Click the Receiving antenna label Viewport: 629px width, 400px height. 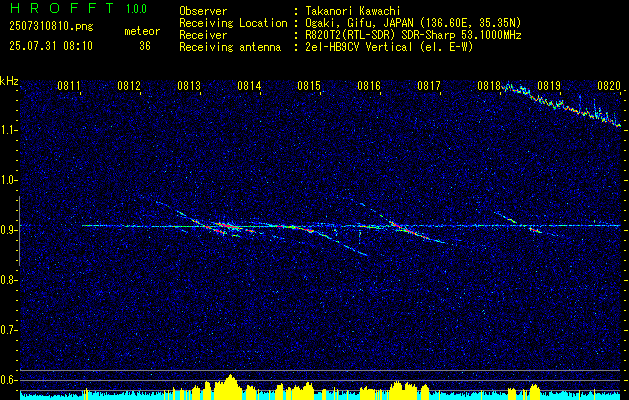(230, 47)
